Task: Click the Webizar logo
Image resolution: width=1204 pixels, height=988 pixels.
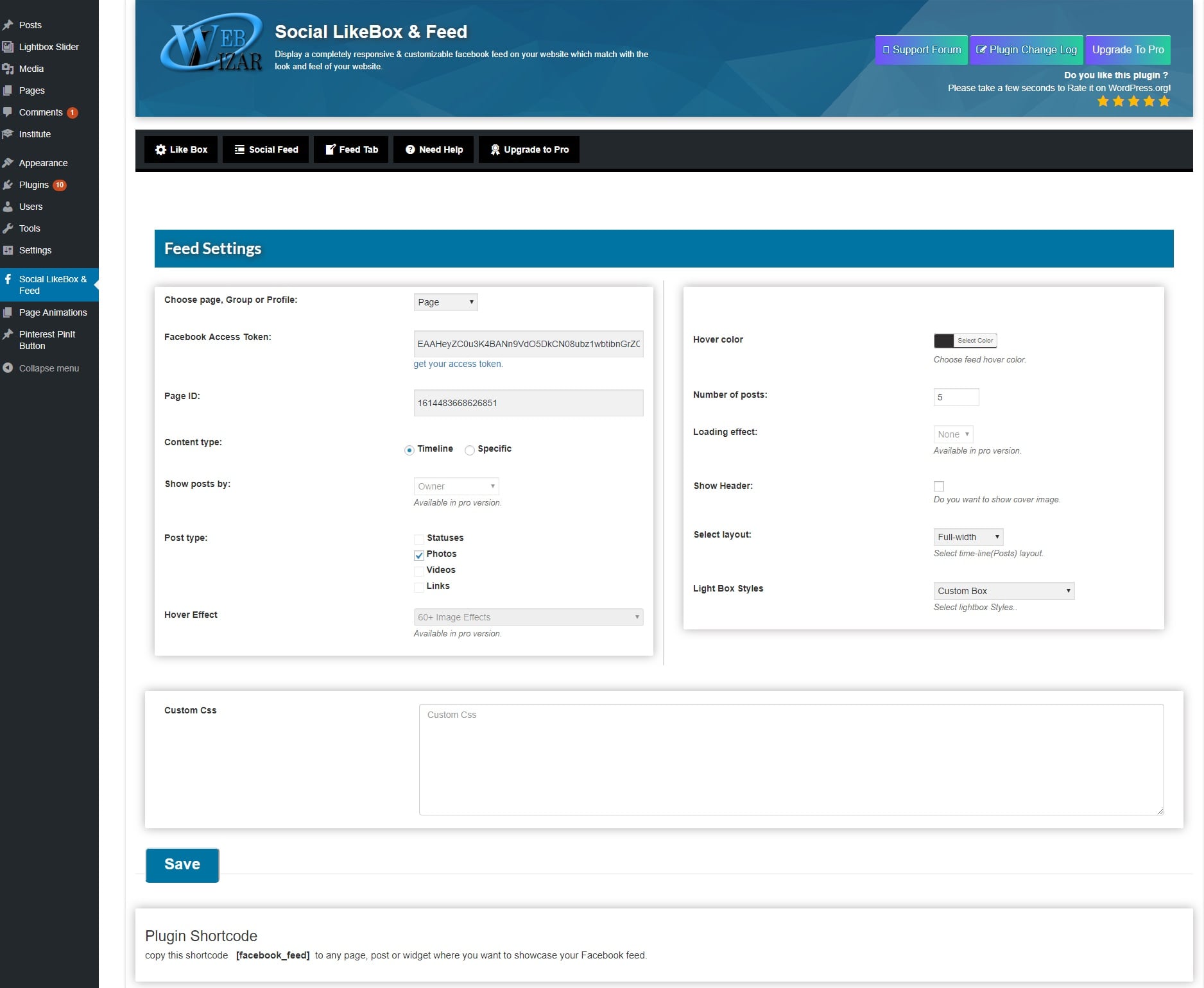Action: click(211, 42)
